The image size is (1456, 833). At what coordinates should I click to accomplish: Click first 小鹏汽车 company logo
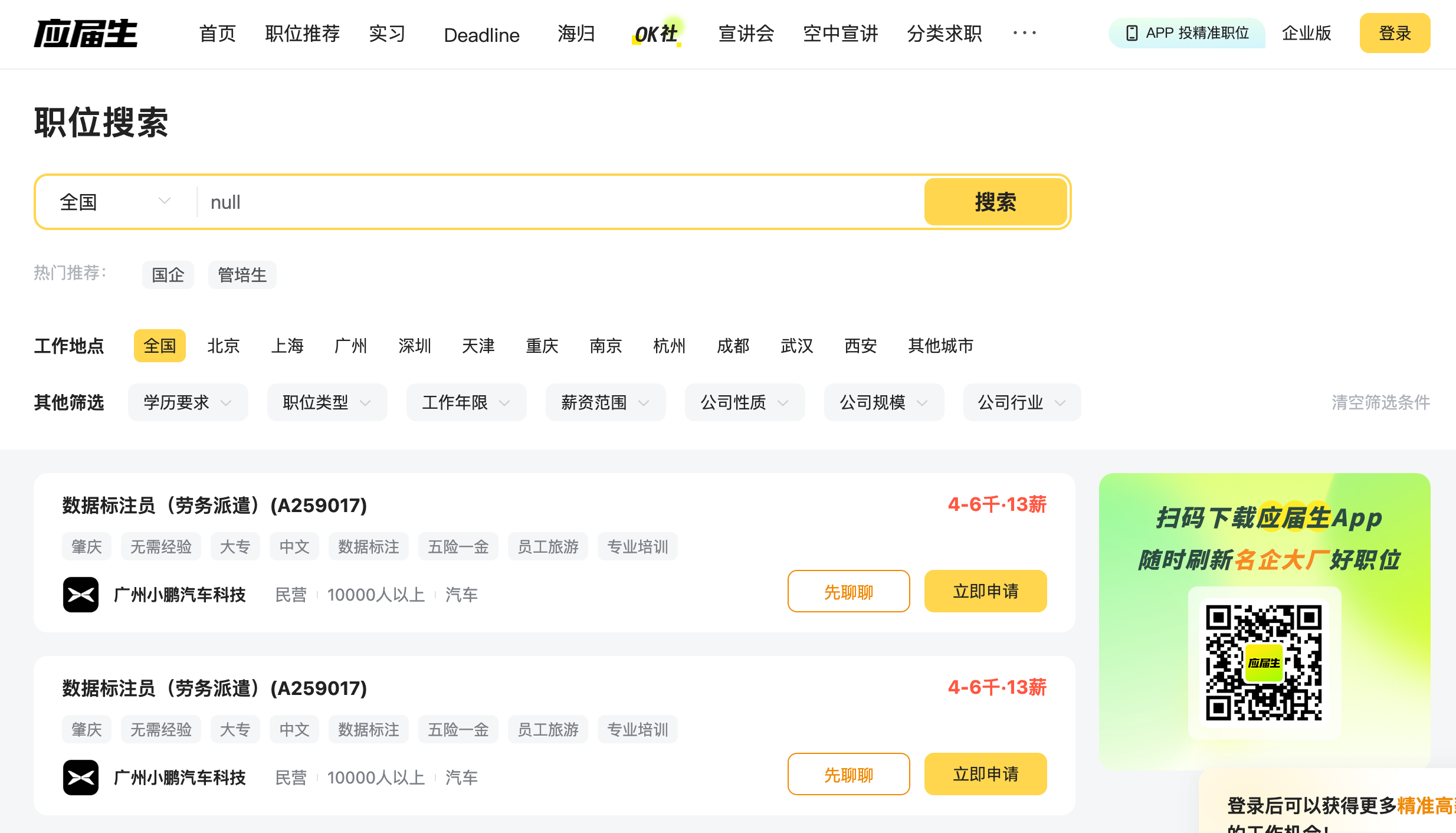(81, 594)
